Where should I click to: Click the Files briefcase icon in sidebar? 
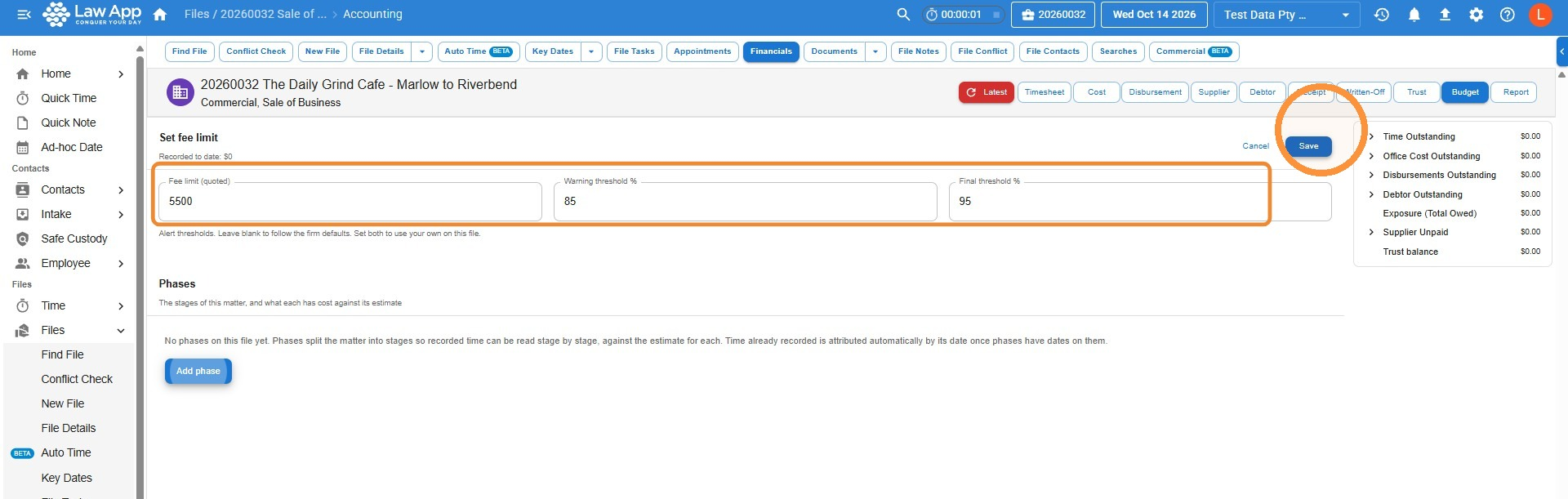click(x=23, y=330)
